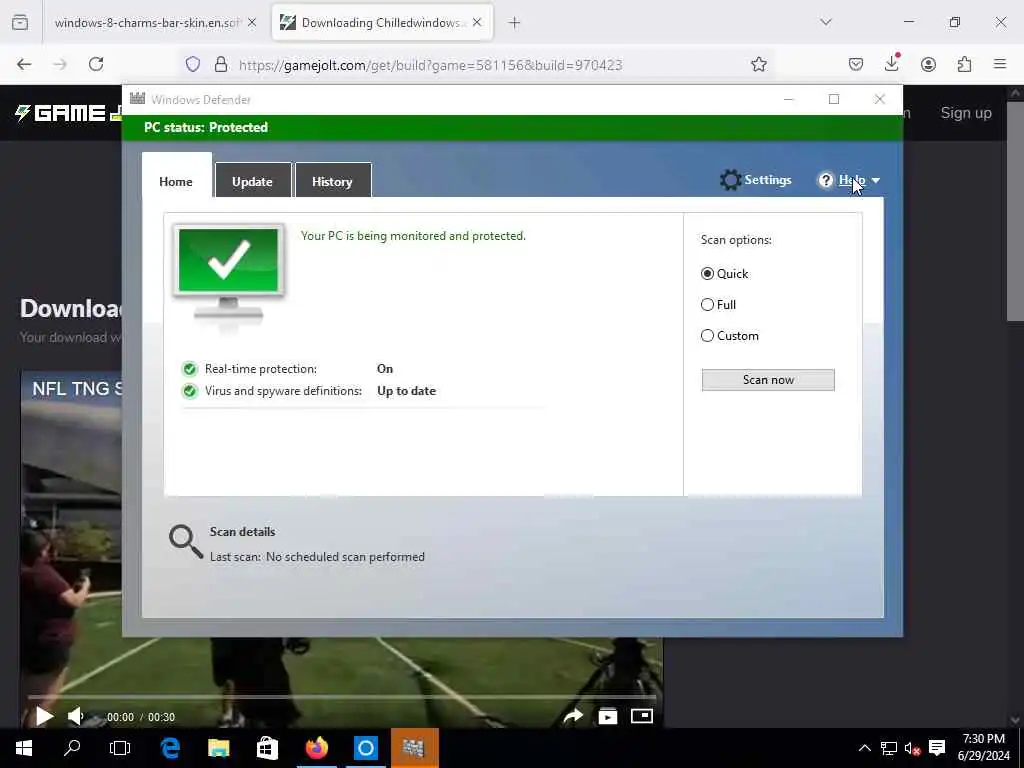
Task: Play the NFL video
Action: pyautogui.click(x=44, y=716)
